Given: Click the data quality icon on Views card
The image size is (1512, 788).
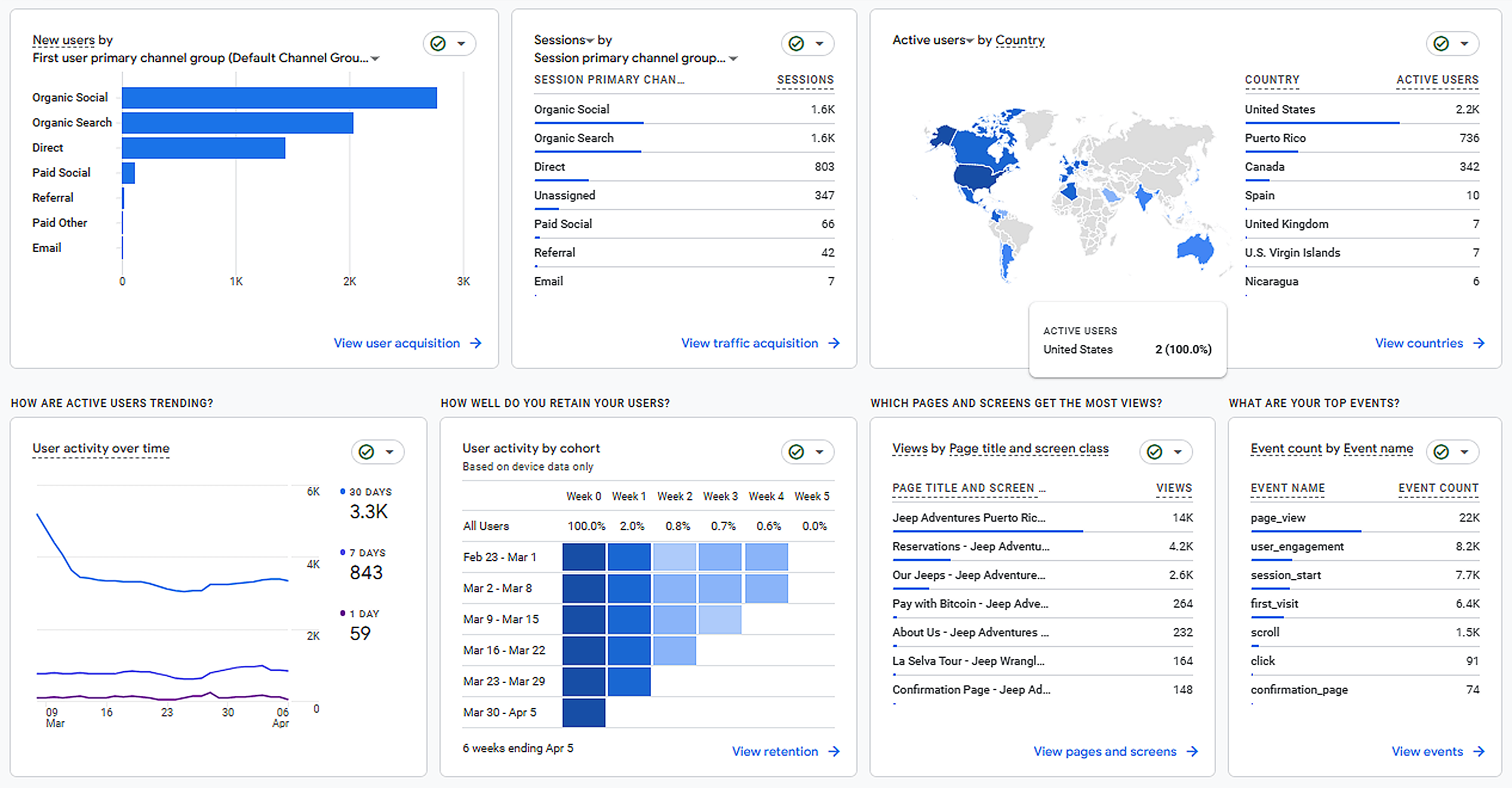Looking at the screenshot, I should tap(1154, 452).
